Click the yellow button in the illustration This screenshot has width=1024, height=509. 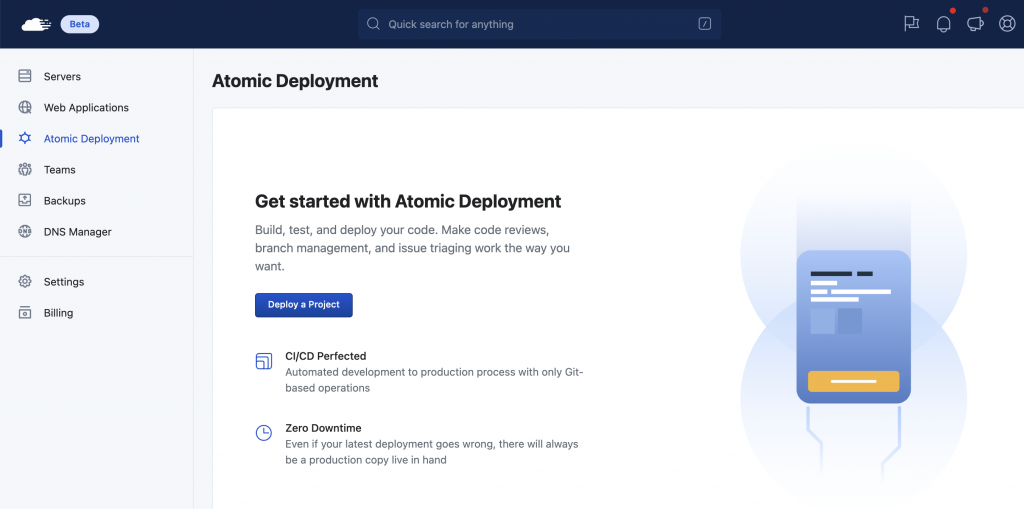click(x=854, y=381)
